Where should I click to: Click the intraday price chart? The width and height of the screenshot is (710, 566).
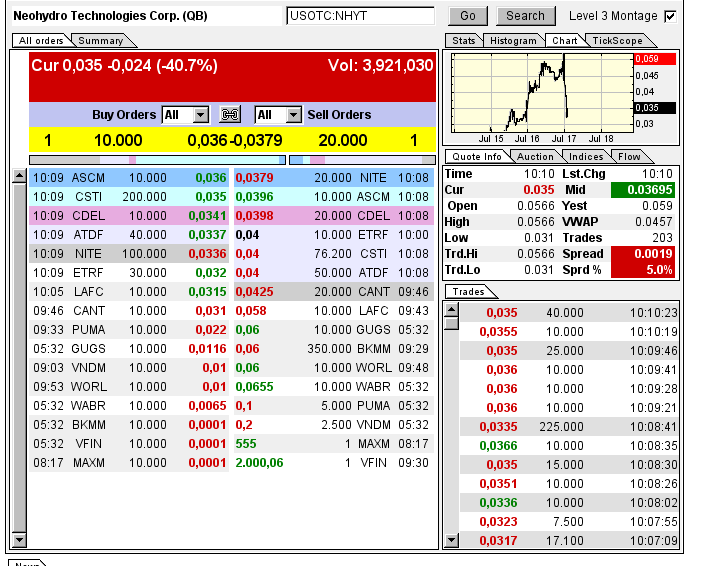coord(542,93)
